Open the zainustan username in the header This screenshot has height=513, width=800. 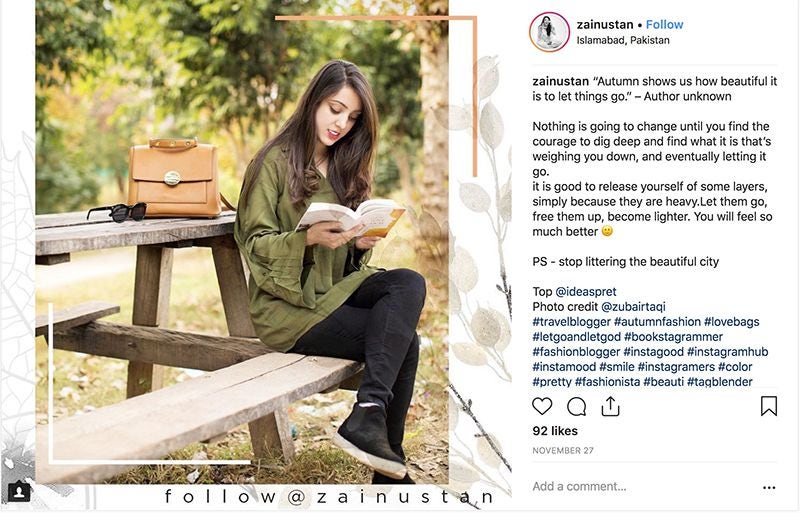click(x=605, y=25)
